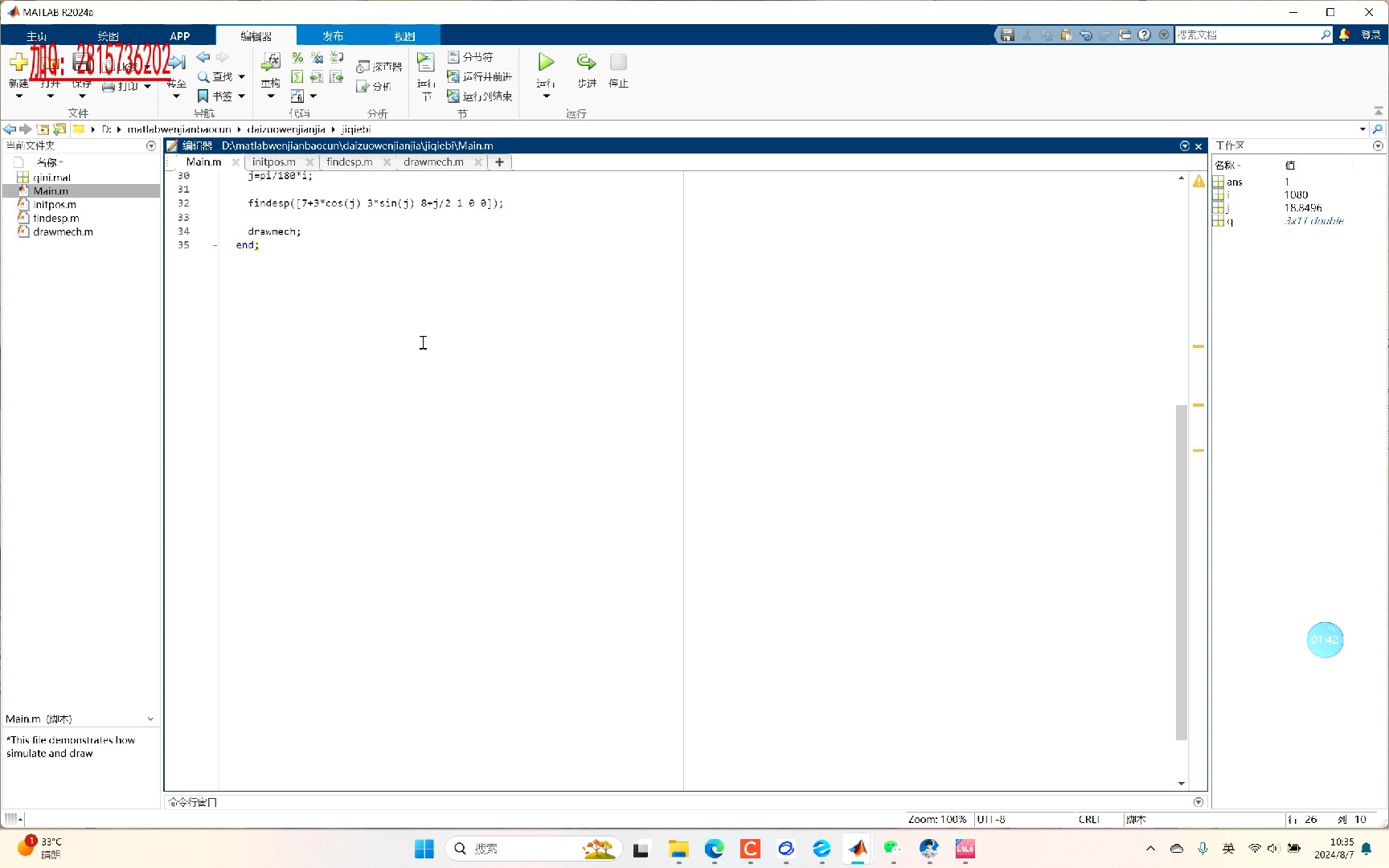Click the navigate back arrow in ribbon
The height and width of the screenshot is (868, 1389).
[x=203, y=57]
